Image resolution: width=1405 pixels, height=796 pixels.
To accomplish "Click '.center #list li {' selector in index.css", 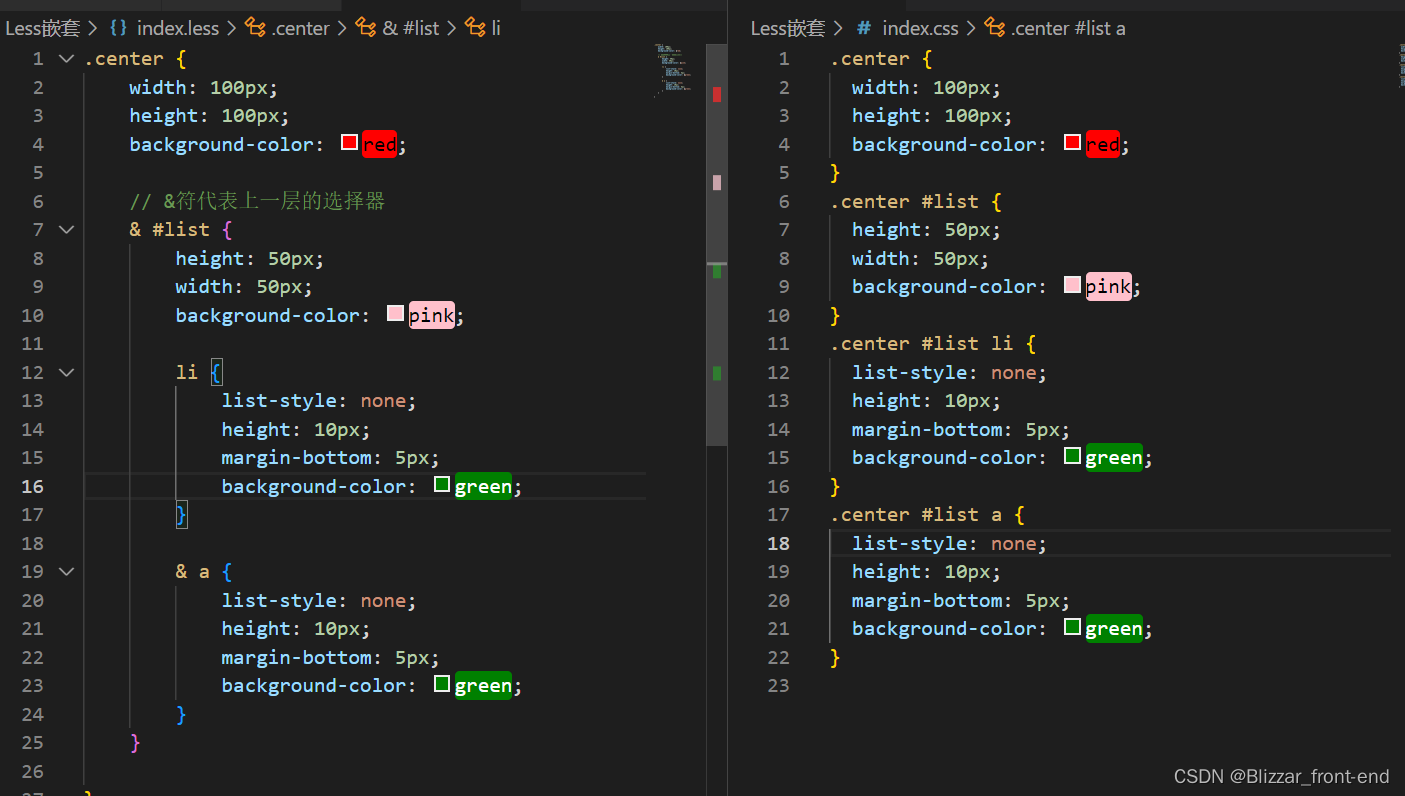I will [933, 344].
